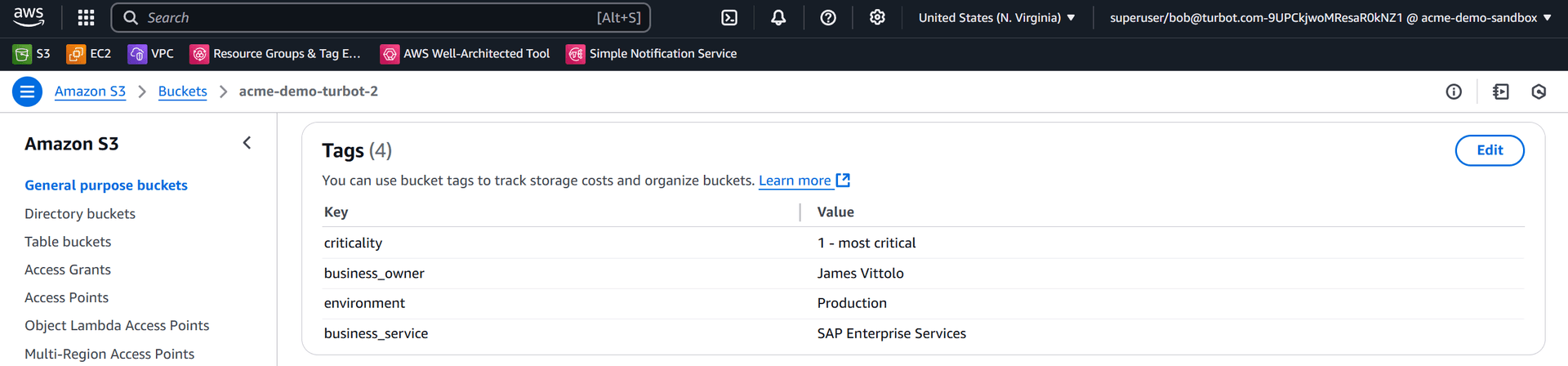Click the James Vittolo value
The image size is (1568, 366).
click(x=861, y=274)
